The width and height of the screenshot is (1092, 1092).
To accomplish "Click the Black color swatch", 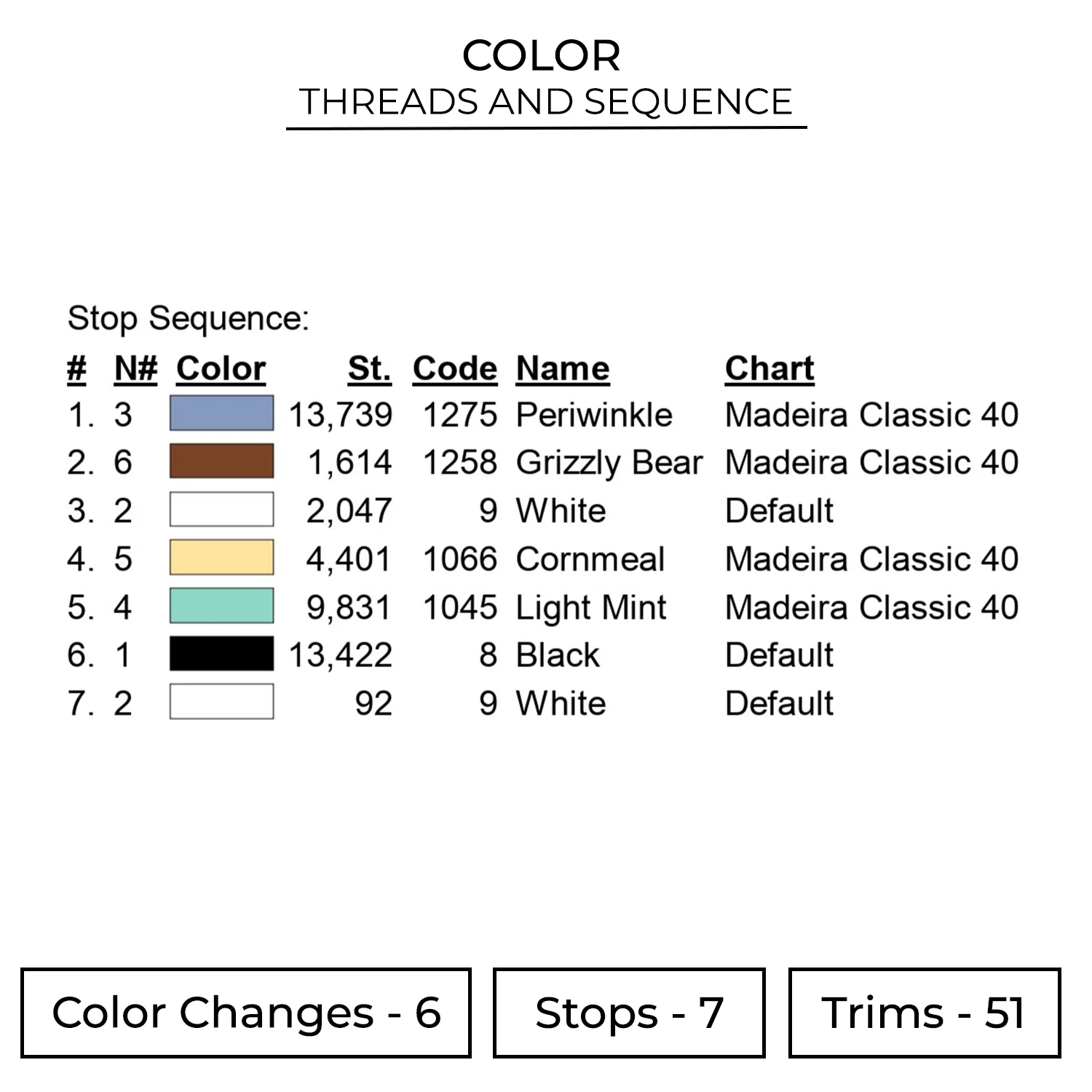I will tap(221, 654).
